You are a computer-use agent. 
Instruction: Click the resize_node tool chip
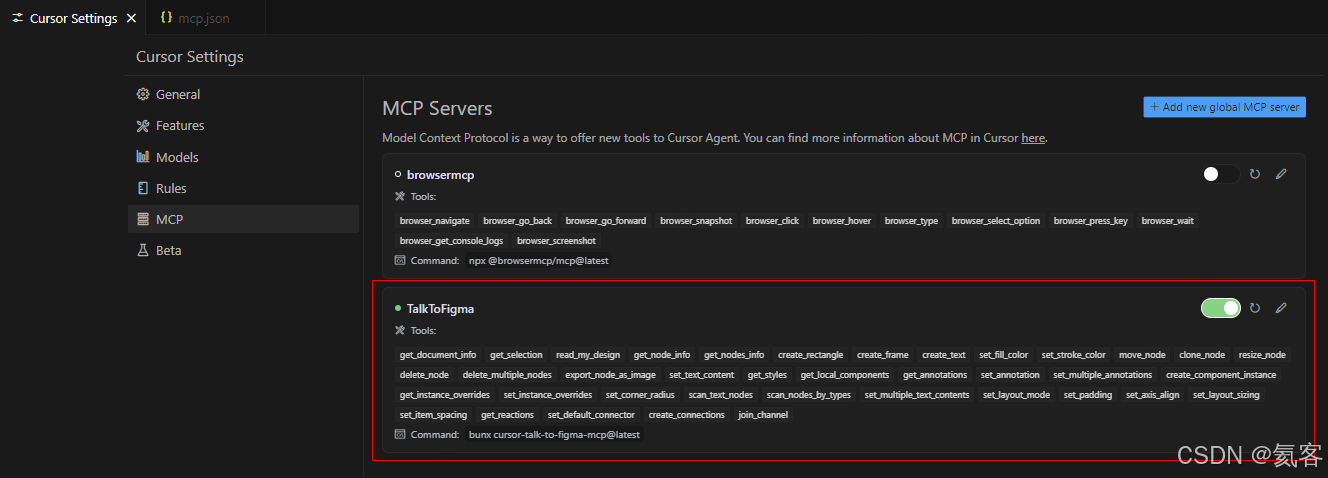coord(1262,355)
